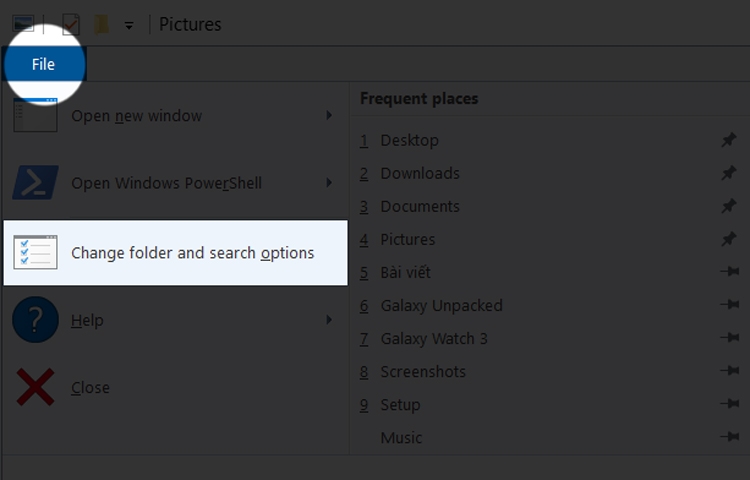Click the folder icon in title bar

(101, 24)
